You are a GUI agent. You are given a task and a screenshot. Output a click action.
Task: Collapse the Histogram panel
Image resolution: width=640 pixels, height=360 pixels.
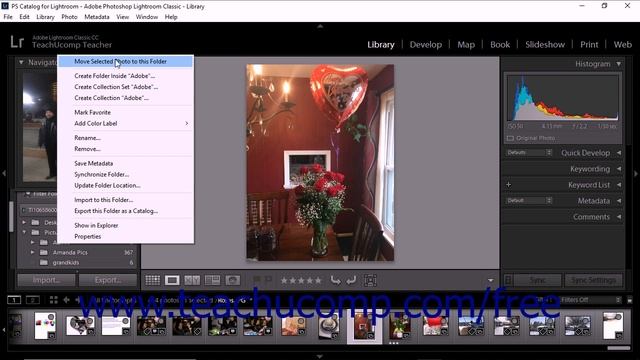pyautogui.click(x=619, y=64)
